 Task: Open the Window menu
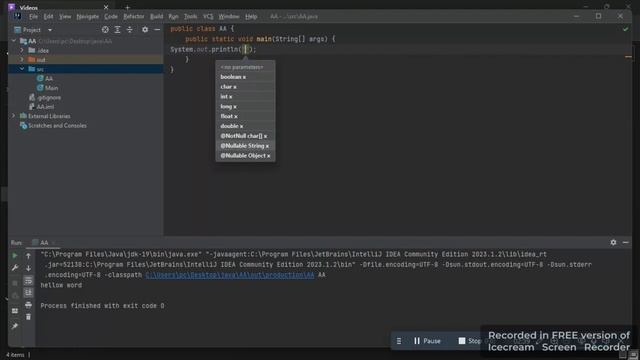coord(229,17)
